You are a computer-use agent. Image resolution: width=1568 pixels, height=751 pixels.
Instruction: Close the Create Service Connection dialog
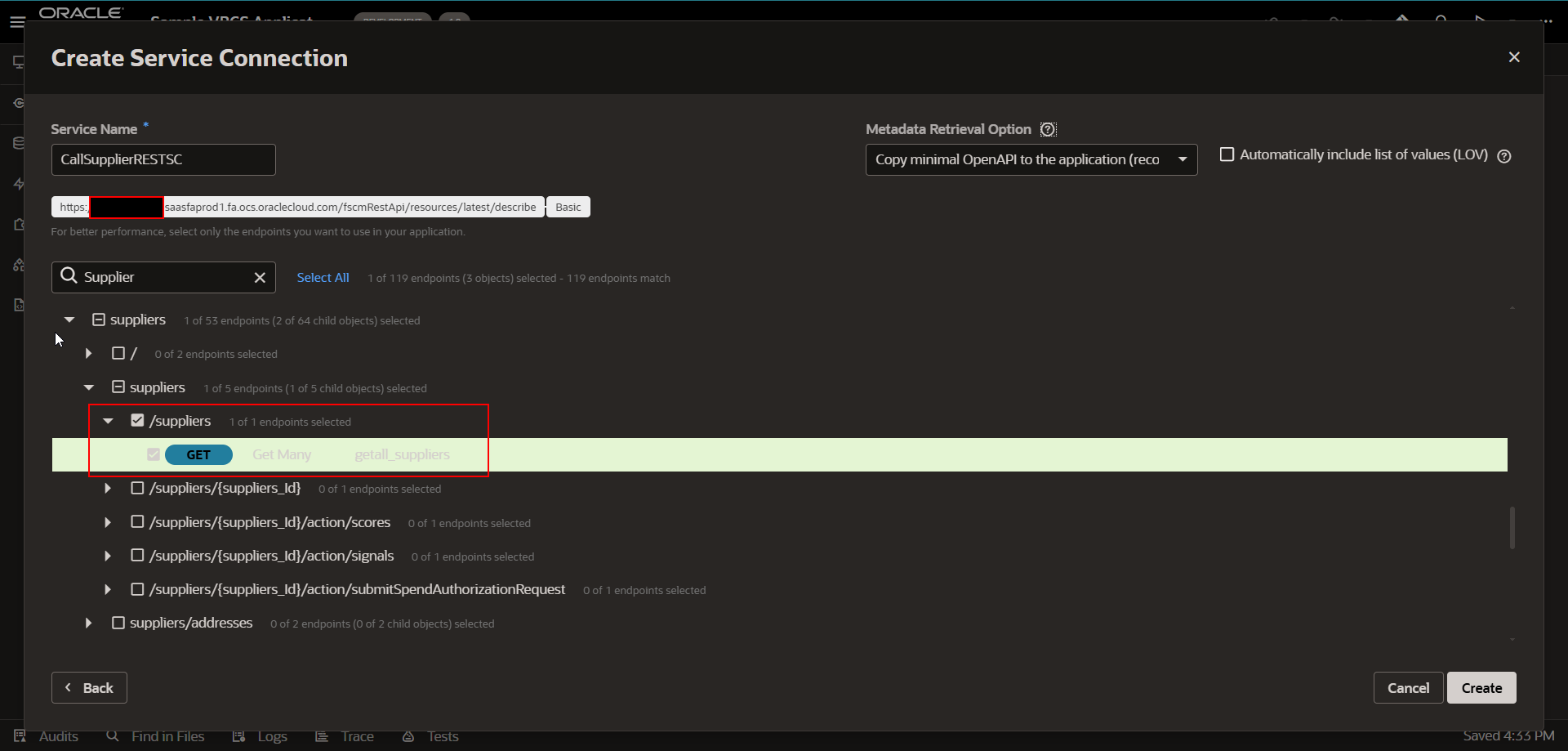point(1514,57)
